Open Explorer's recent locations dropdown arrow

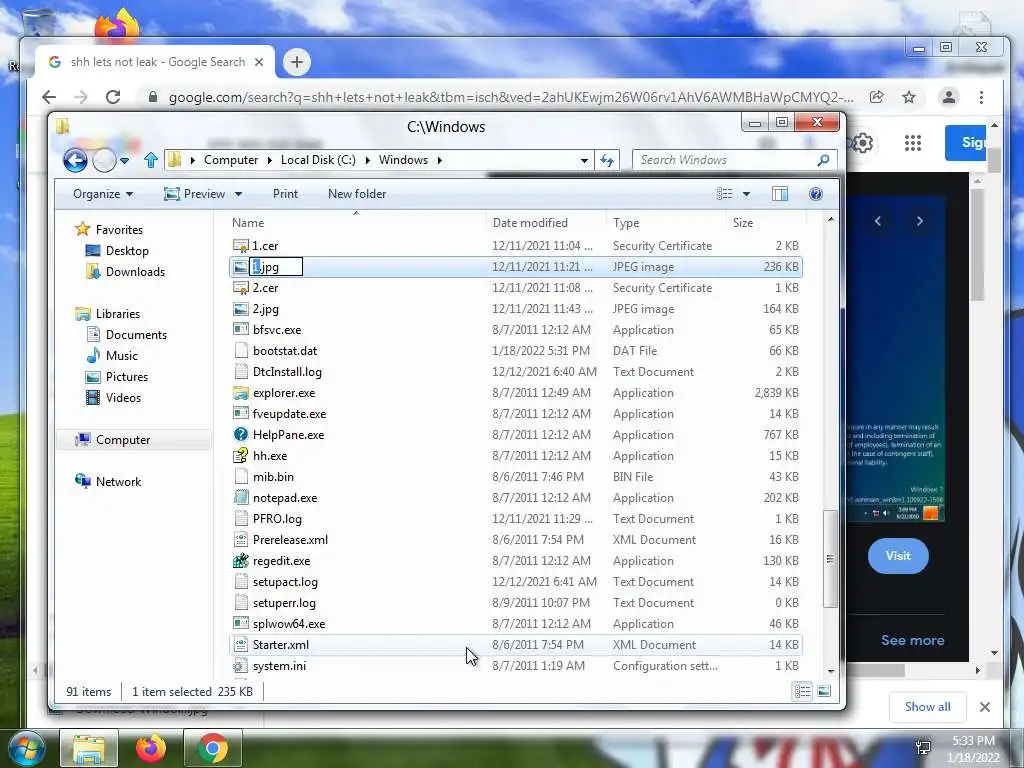click(125, 160)
